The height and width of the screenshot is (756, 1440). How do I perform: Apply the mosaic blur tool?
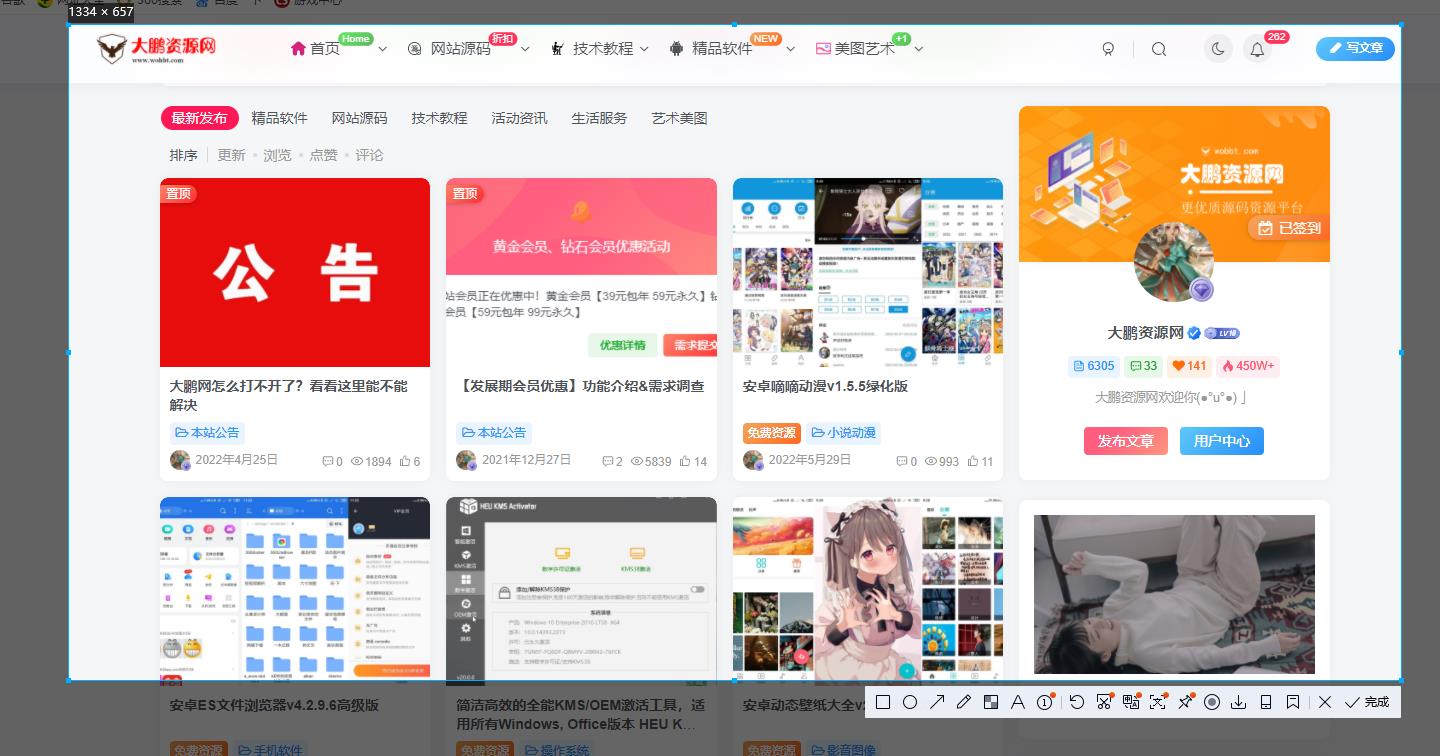click(991, 702)
